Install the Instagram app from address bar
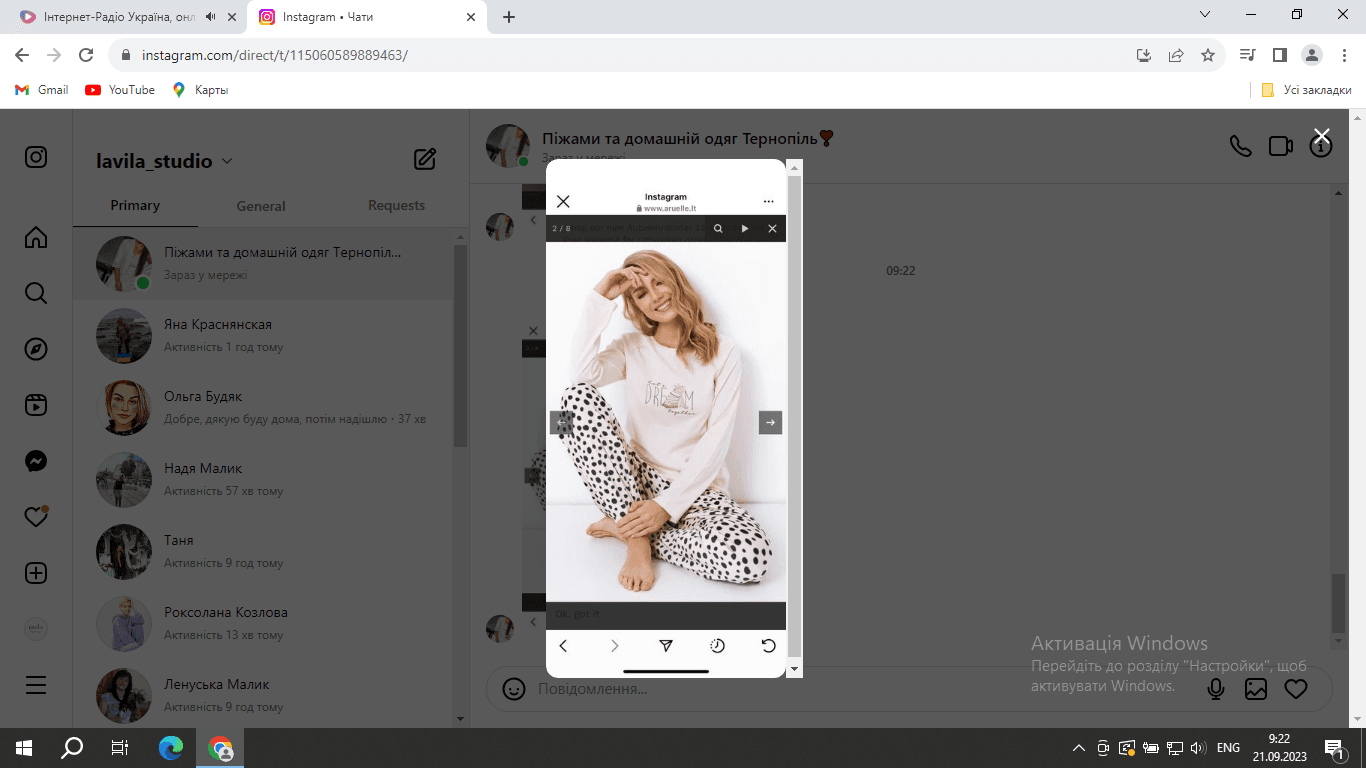This screenshot has width=1366, height=768. pyautogui.click(x=1144, y=55)
